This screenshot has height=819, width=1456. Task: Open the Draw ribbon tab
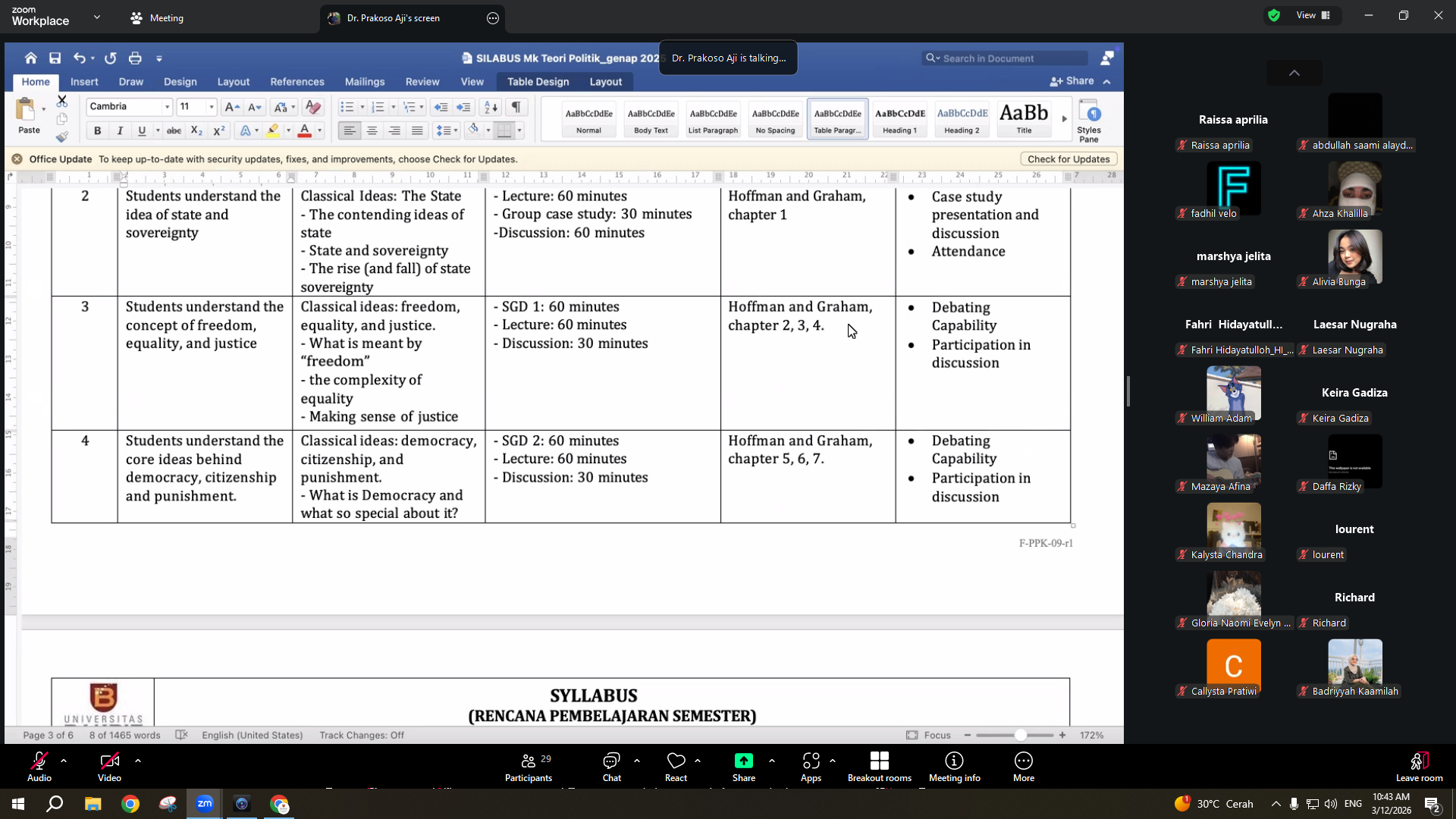[x=130, y=81]
